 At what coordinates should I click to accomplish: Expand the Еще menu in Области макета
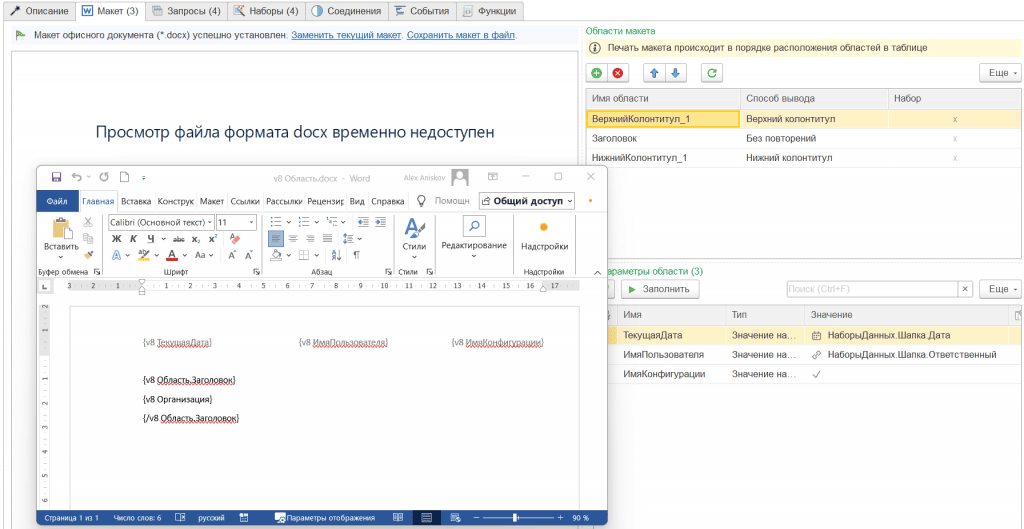point(999,73)
